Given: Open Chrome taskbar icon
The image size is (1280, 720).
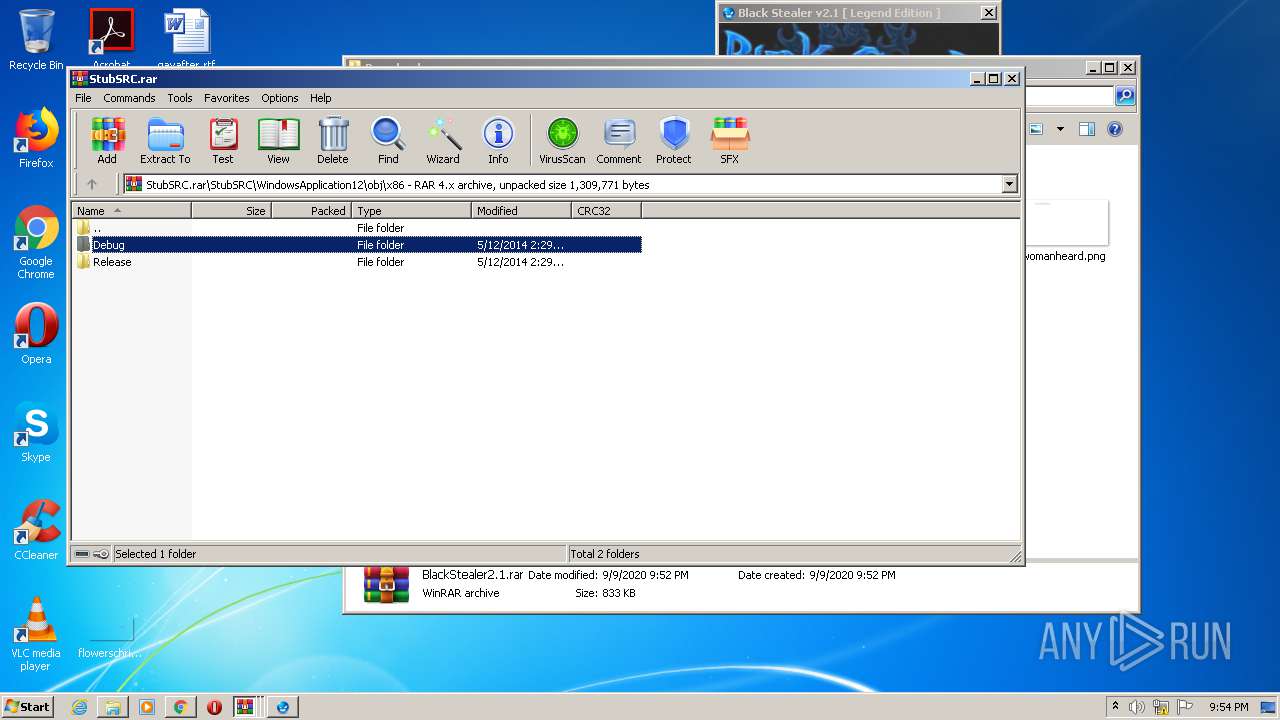Looking at the screenshot, I should (180, 707).
